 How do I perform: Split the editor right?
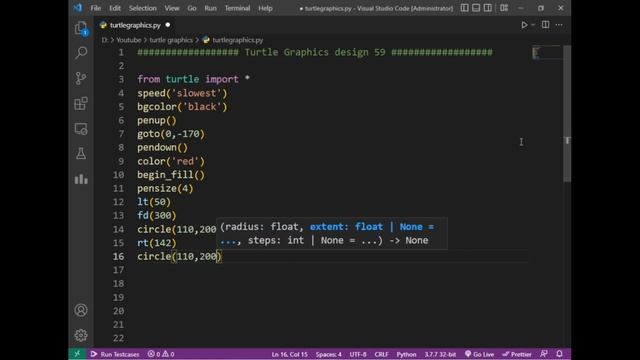click(x=545, y=25)
